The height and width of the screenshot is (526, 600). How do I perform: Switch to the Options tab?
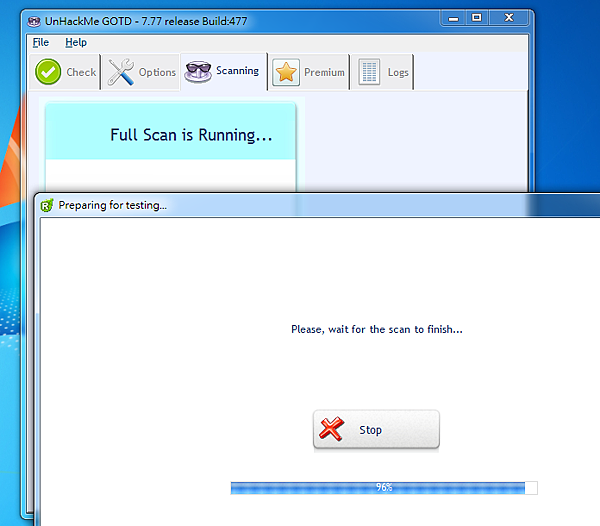click(x=140, y=72)
